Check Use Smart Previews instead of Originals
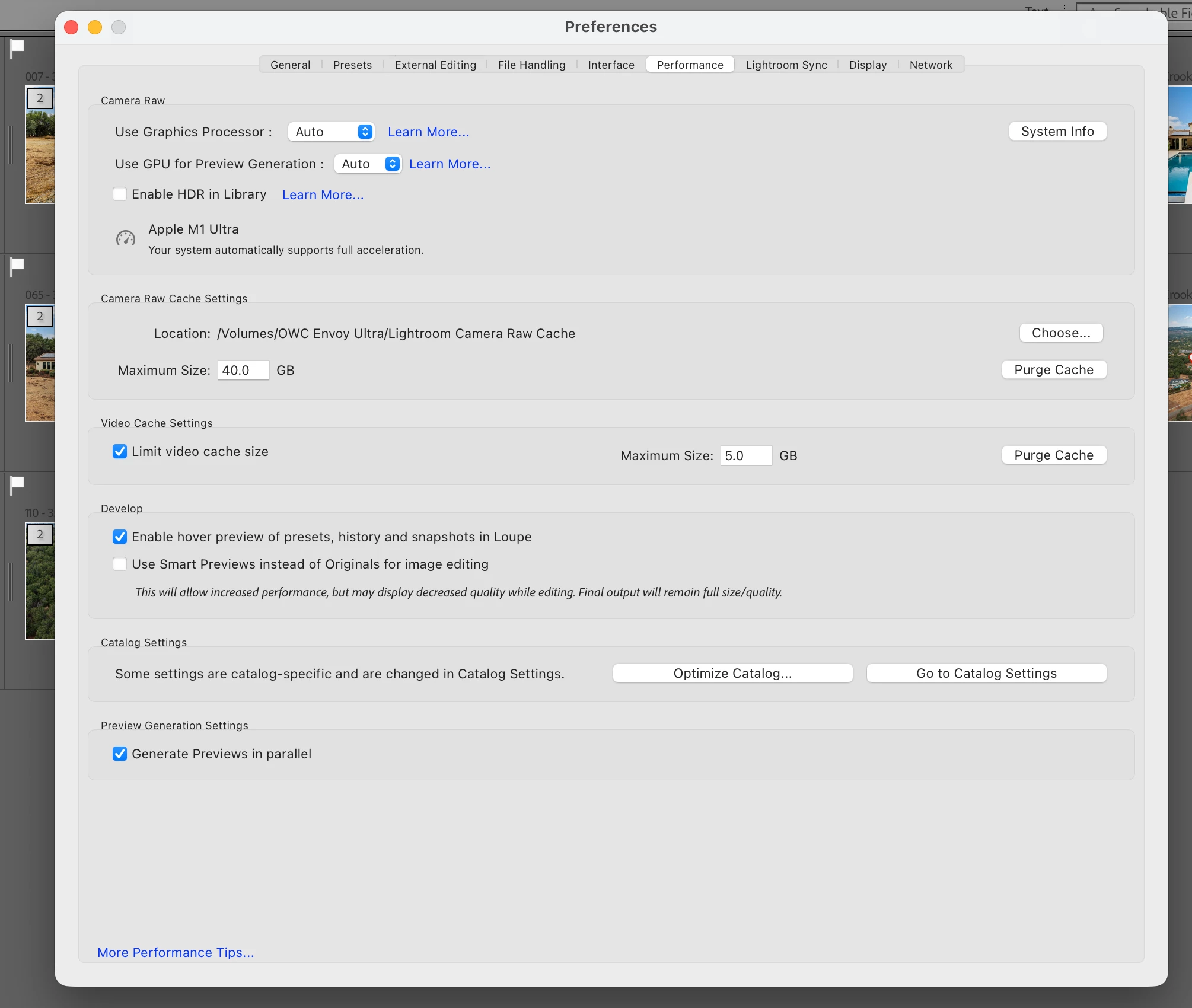 pos(120,564)
